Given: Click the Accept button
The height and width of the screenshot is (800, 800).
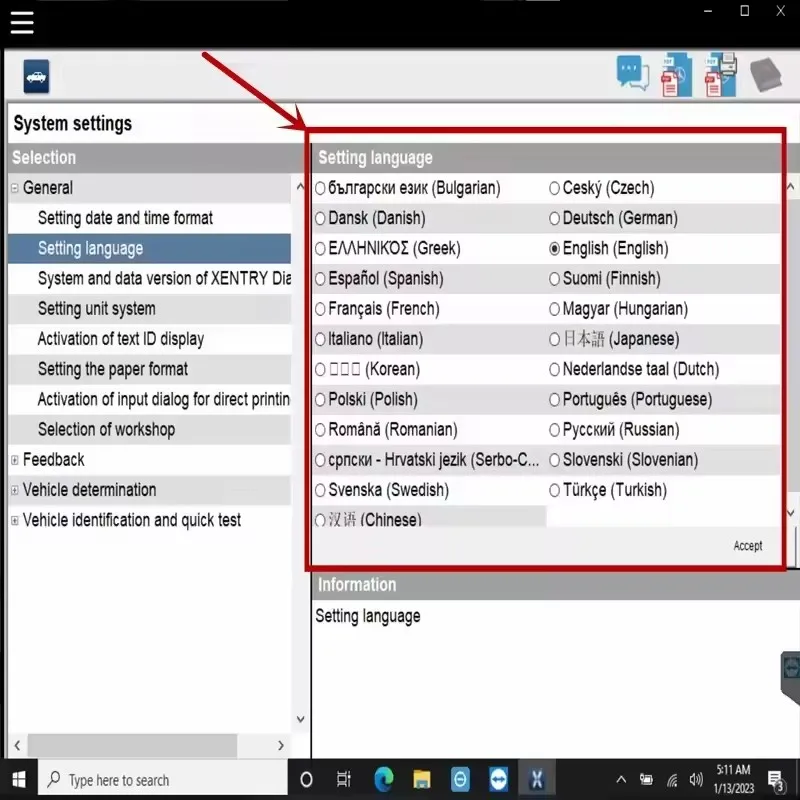Looking at the screenshot, I should pos(747,546).
